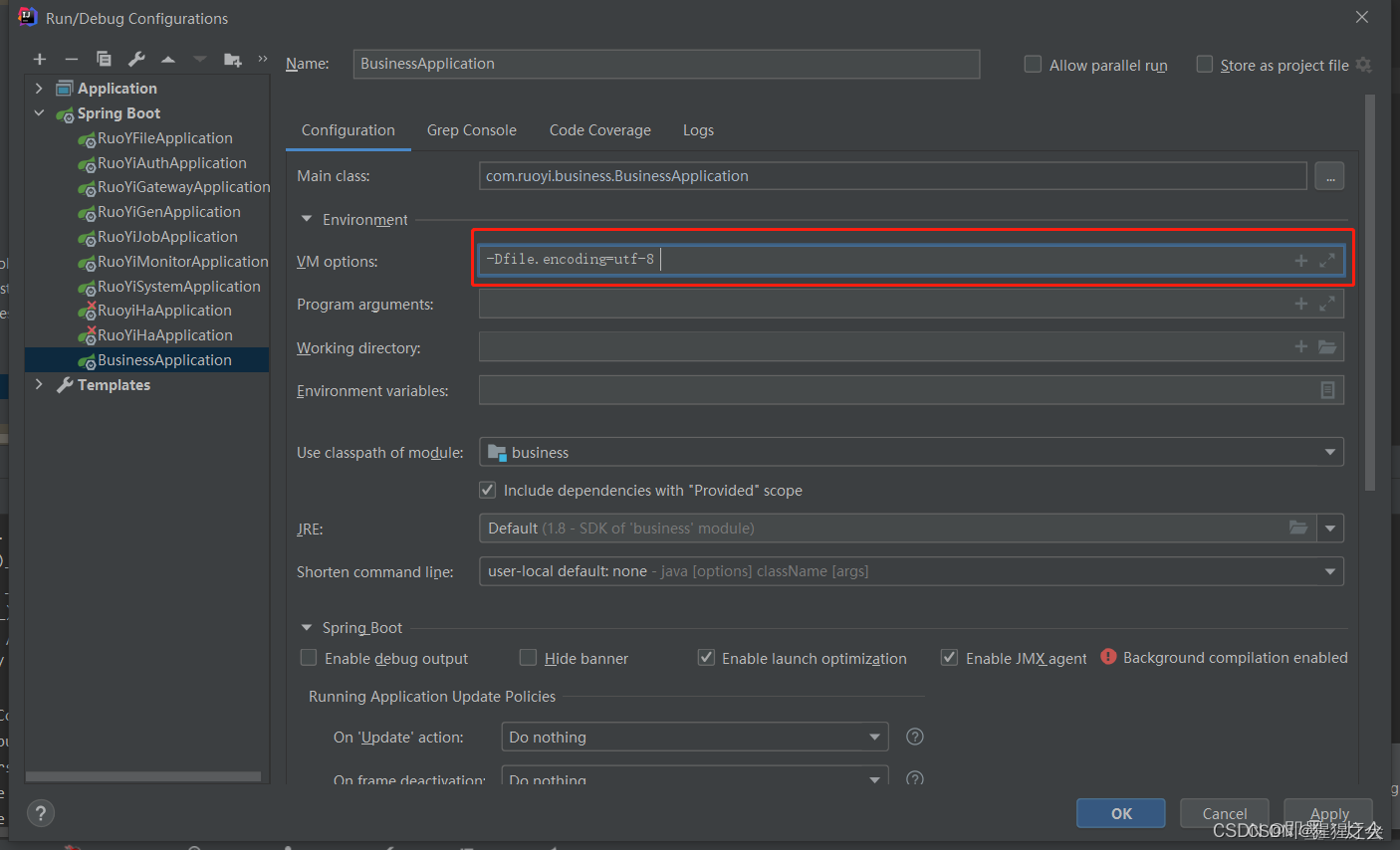Click the horizontal scrollbar under the configuration tree
This screenshot has height=850, width=1400.
[x=143, y=775]
